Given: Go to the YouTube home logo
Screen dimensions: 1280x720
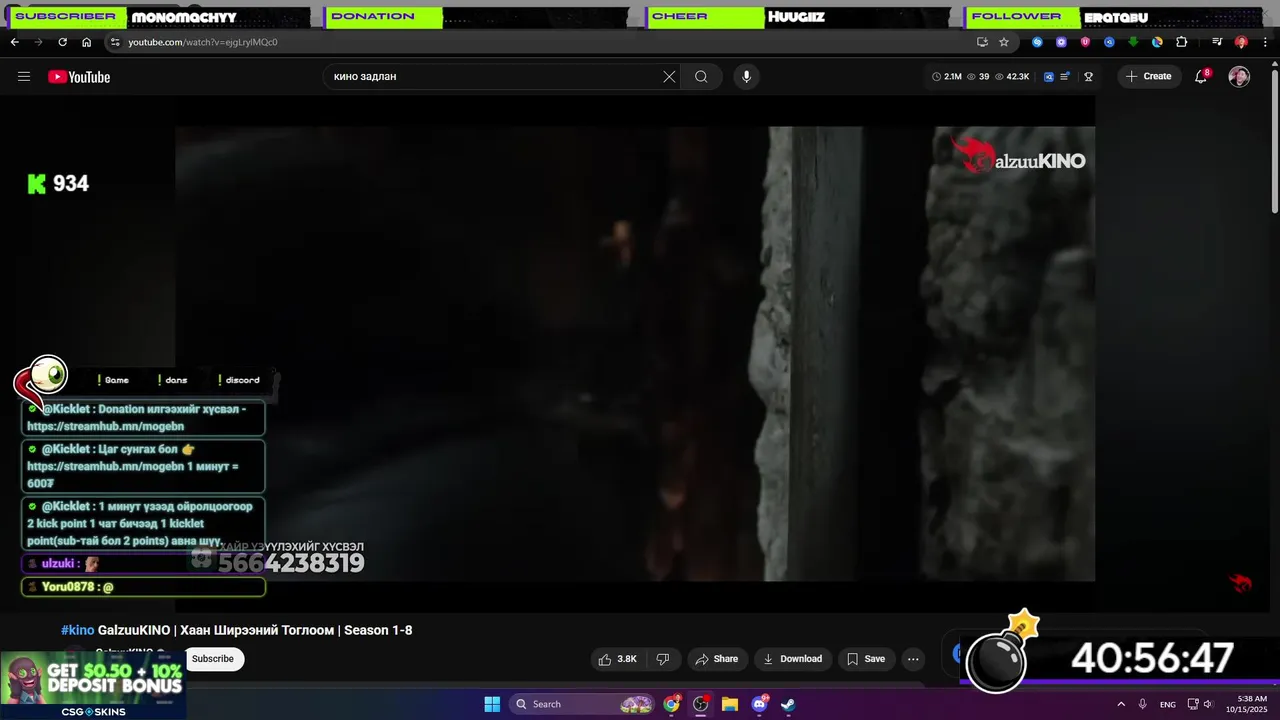Looking at the screenshot, I should pos(79,77).
